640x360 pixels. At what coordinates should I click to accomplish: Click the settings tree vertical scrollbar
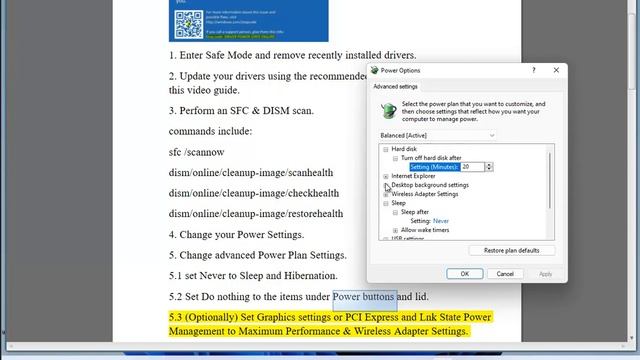coord(550,180)
